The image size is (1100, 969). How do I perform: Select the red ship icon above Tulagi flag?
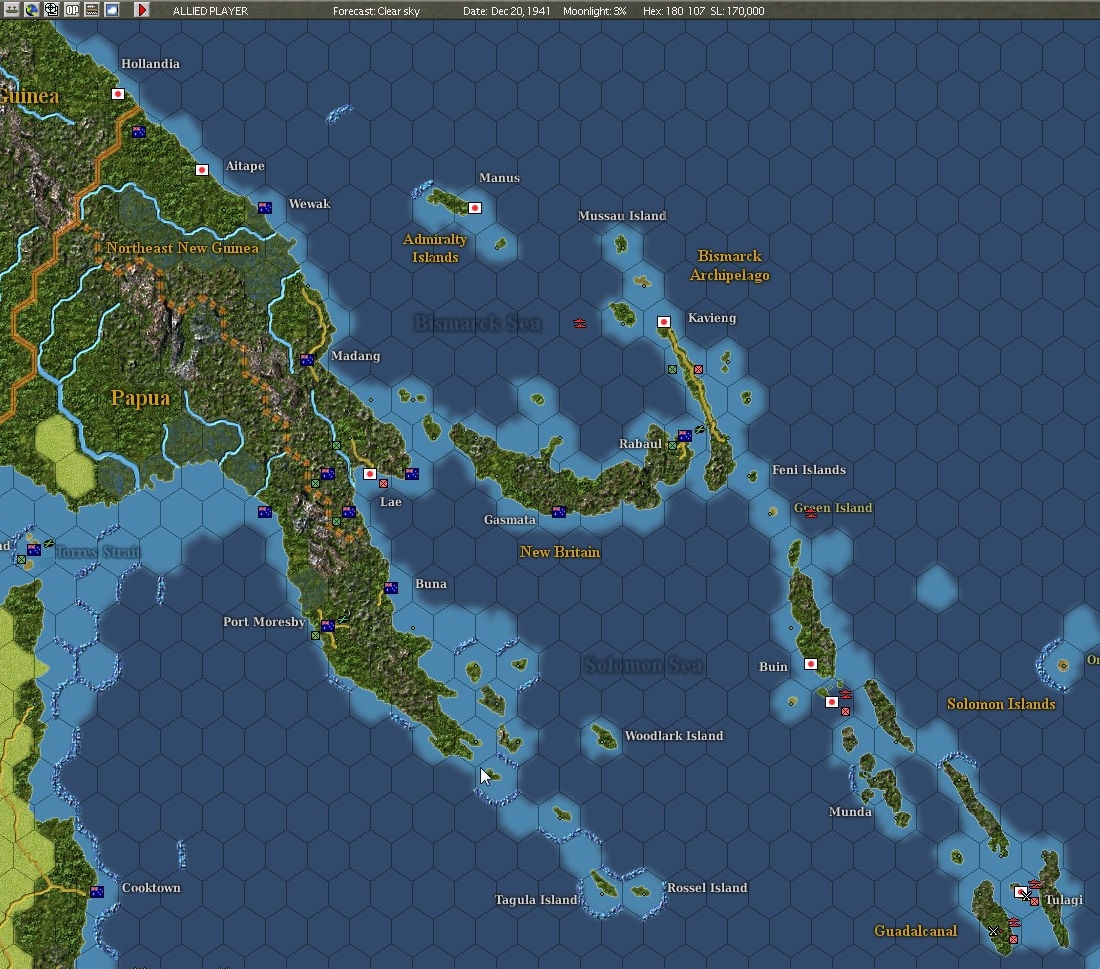tap(1034, 884)
